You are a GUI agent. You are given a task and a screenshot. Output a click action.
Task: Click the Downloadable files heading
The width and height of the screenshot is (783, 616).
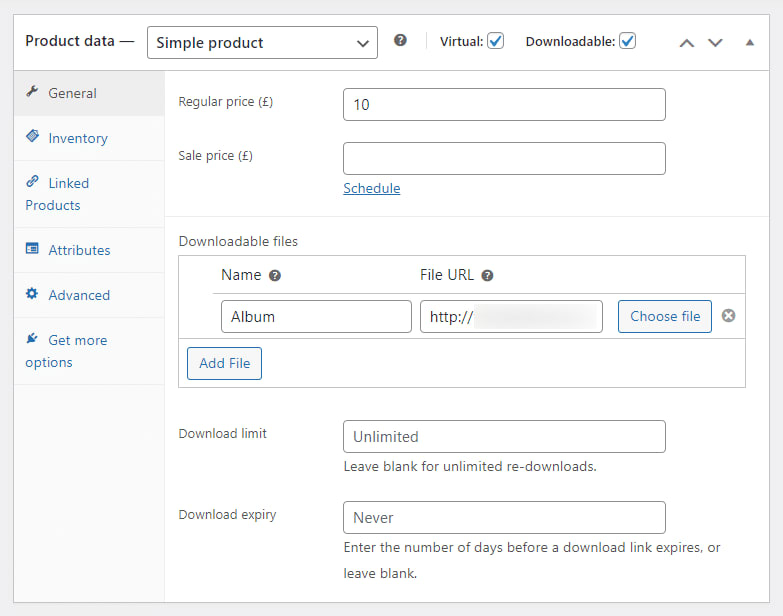coord(238,242)
